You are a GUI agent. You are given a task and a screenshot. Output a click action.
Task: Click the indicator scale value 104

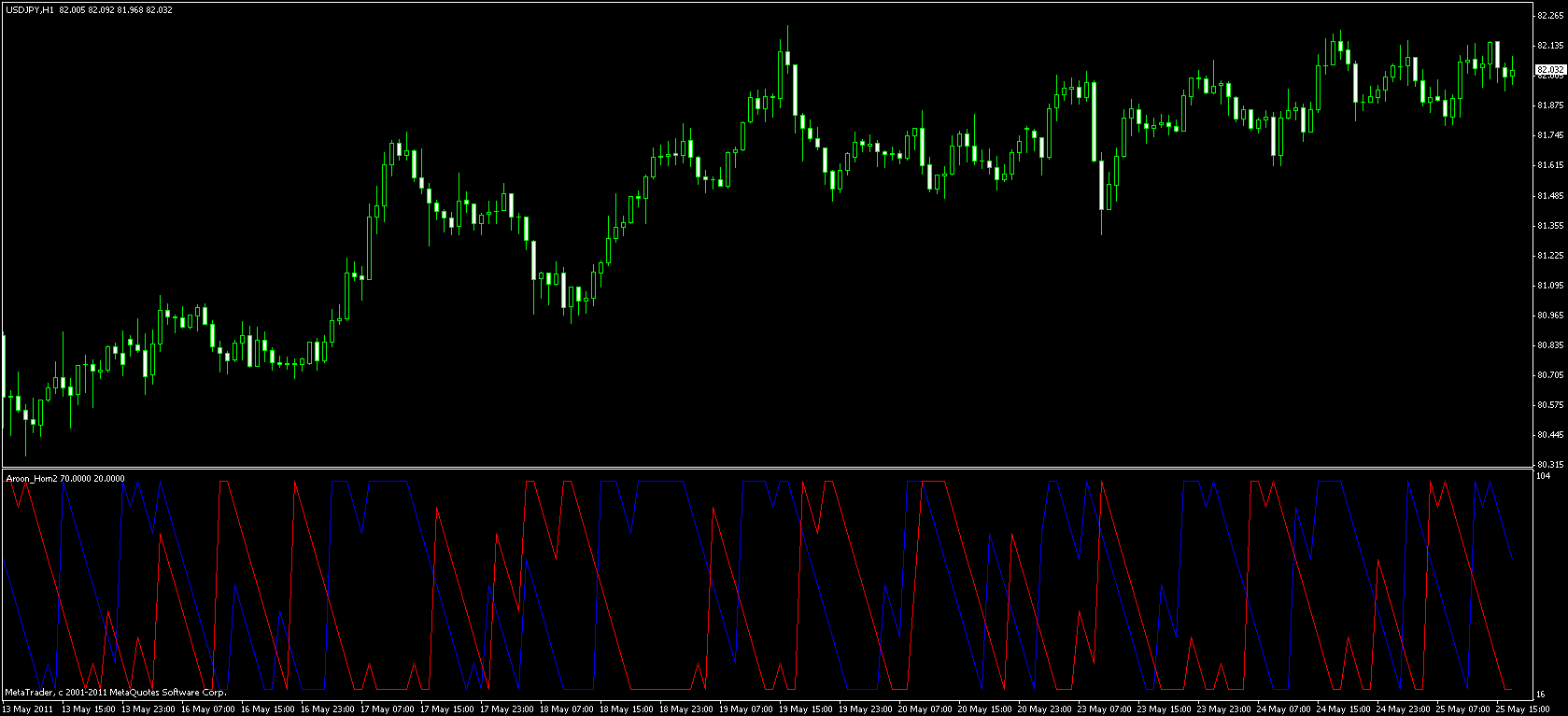point(1544,476)
